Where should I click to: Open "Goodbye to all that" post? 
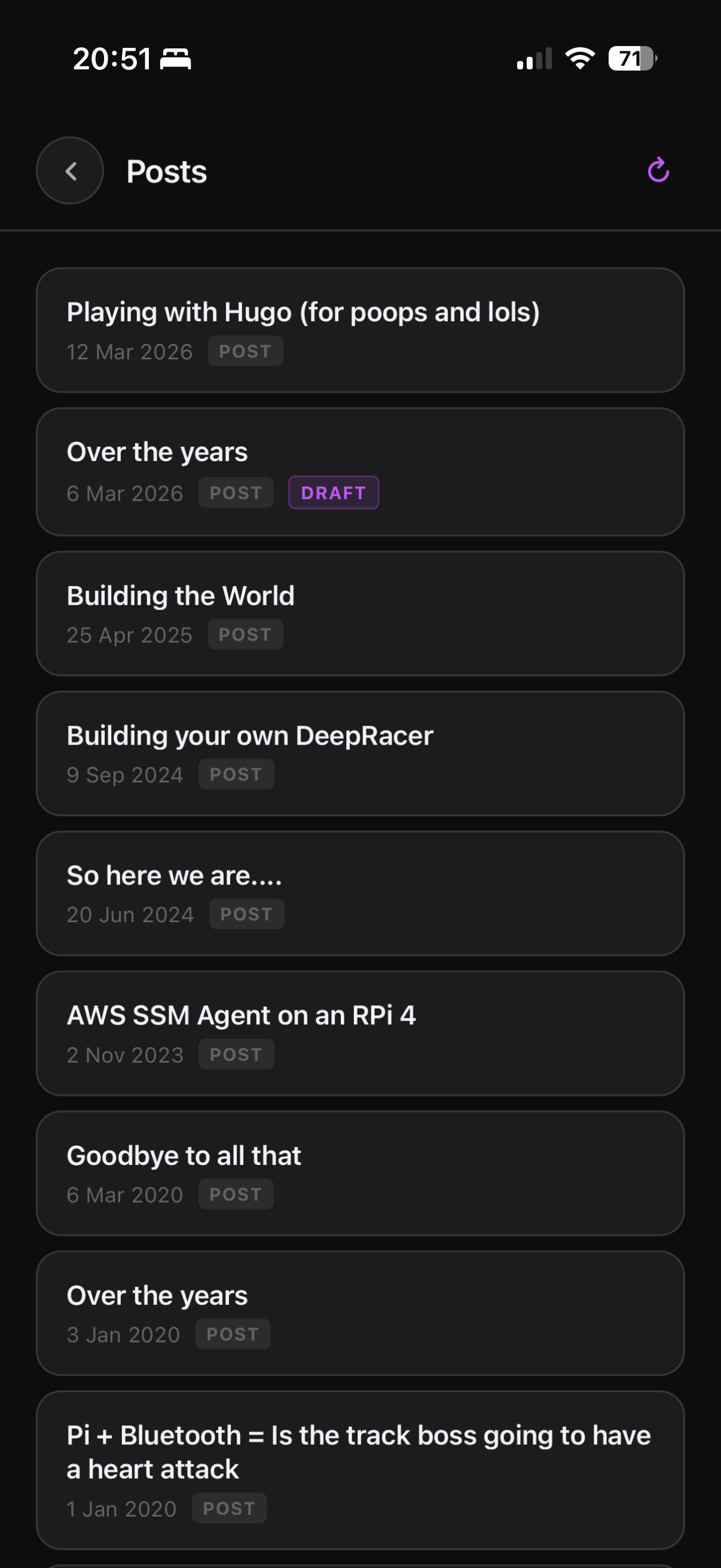[x=360, y=1173]
